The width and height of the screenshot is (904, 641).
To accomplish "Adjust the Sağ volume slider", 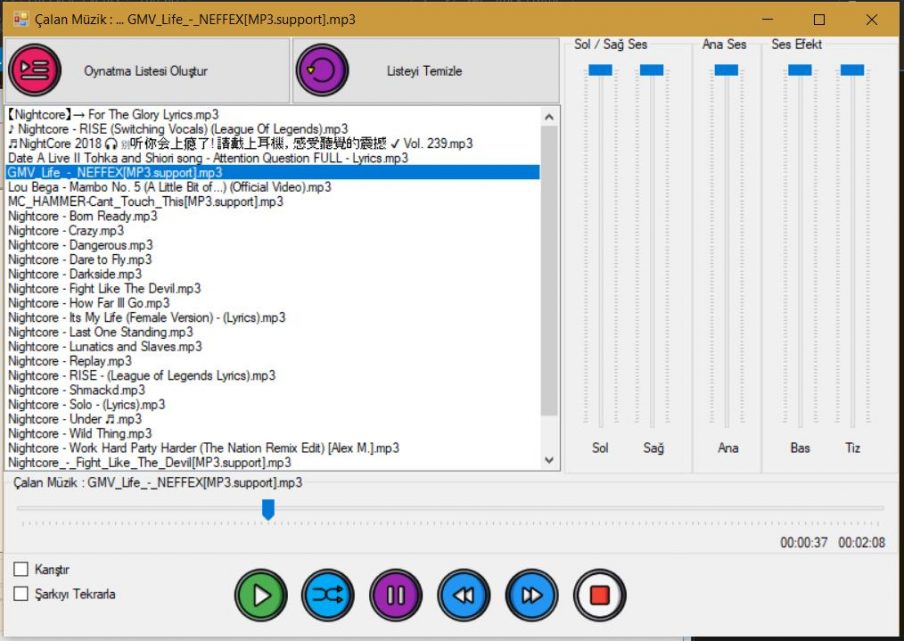I will coord(653,70).
